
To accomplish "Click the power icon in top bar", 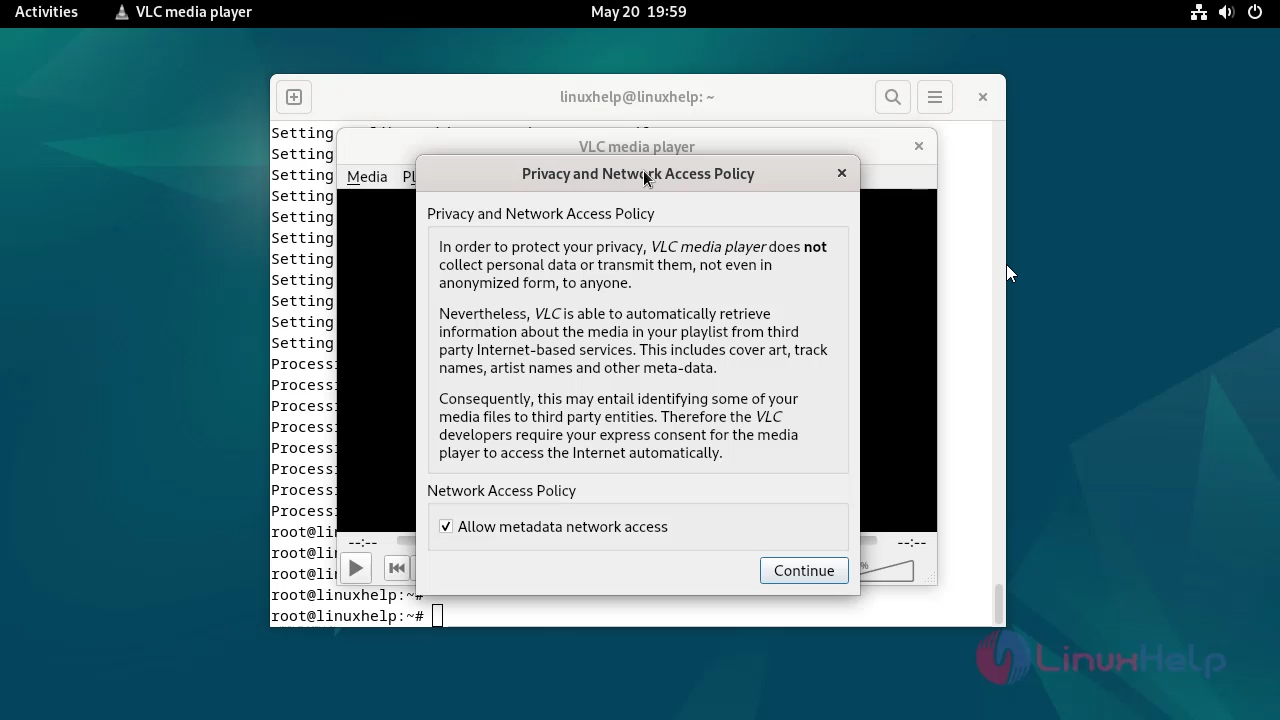I will point(1255,12).
